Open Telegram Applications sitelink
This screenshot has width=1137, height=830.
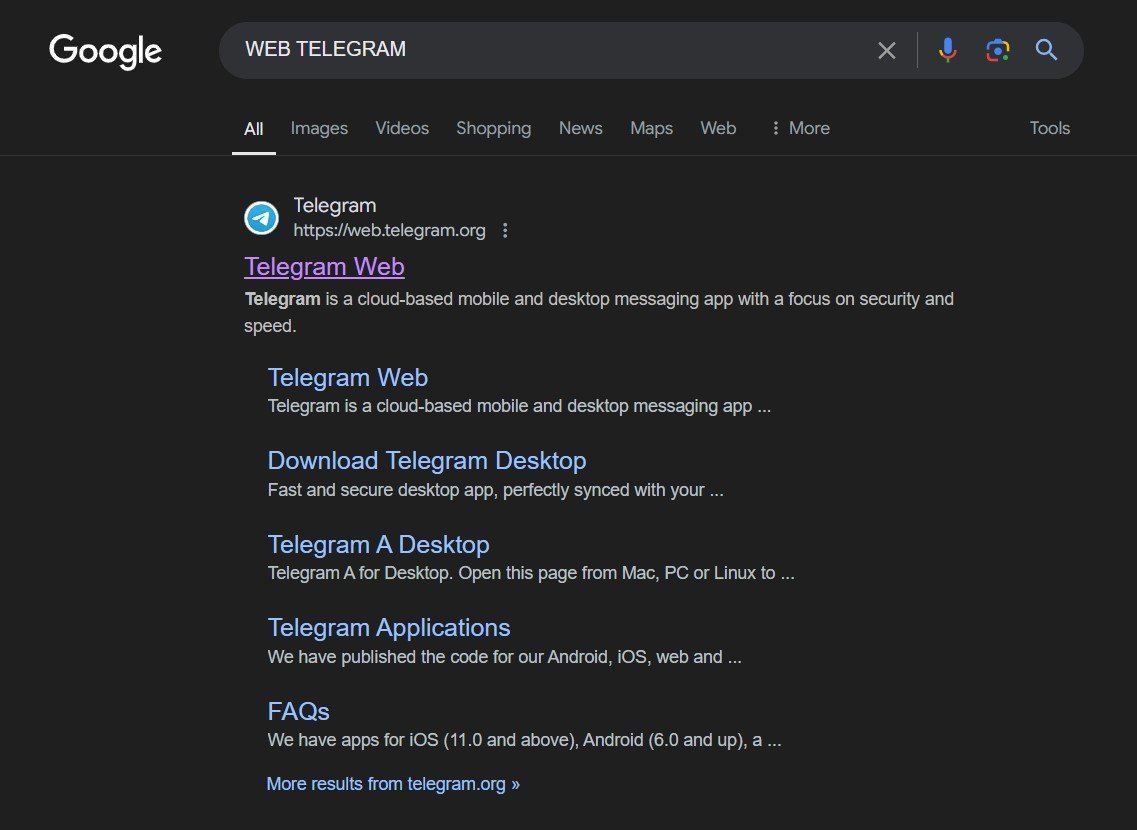pyautogui.click(x=389, y=628)
